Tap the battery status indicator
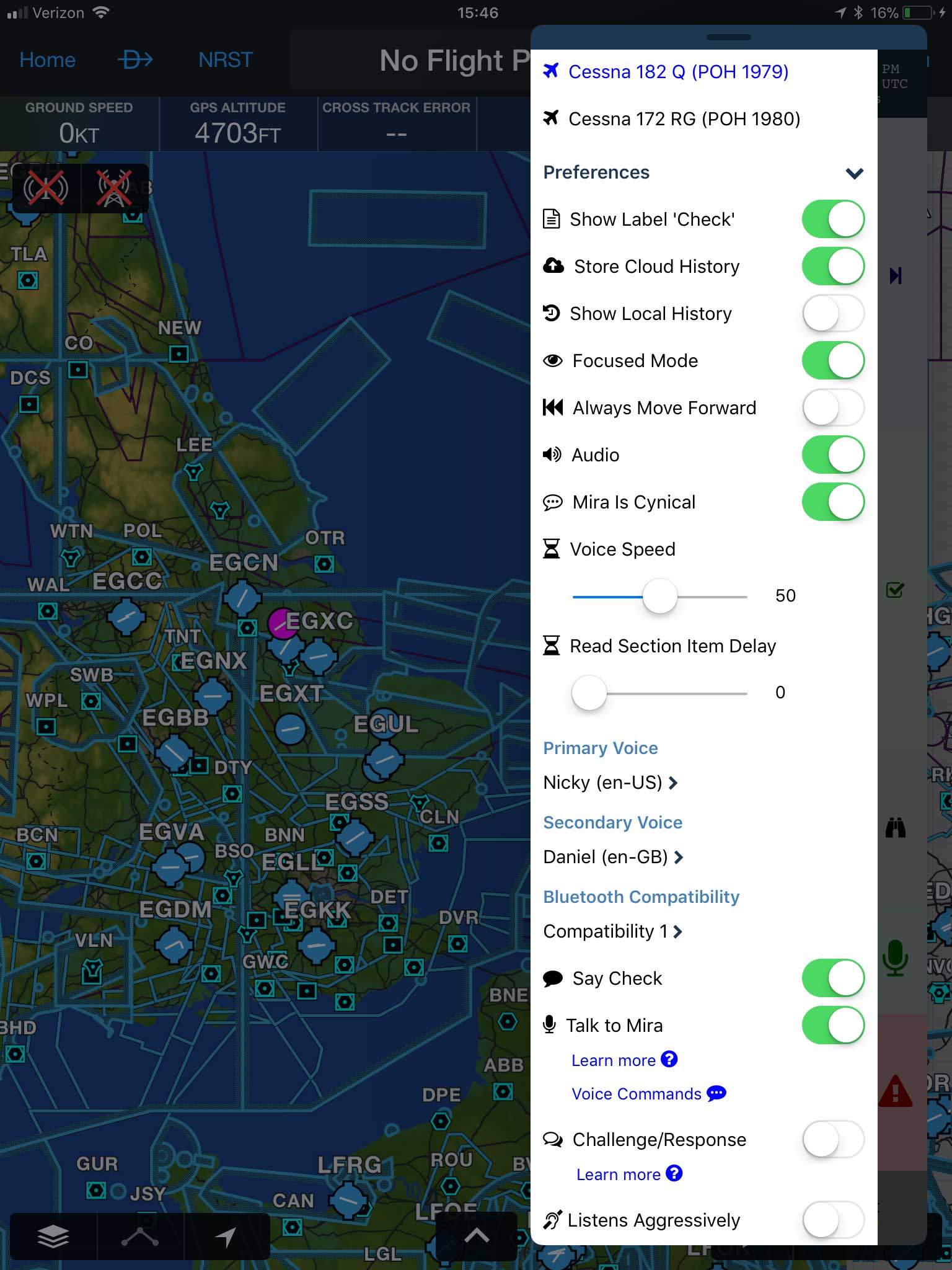952x1270 pixels. (x=920, y=12)
